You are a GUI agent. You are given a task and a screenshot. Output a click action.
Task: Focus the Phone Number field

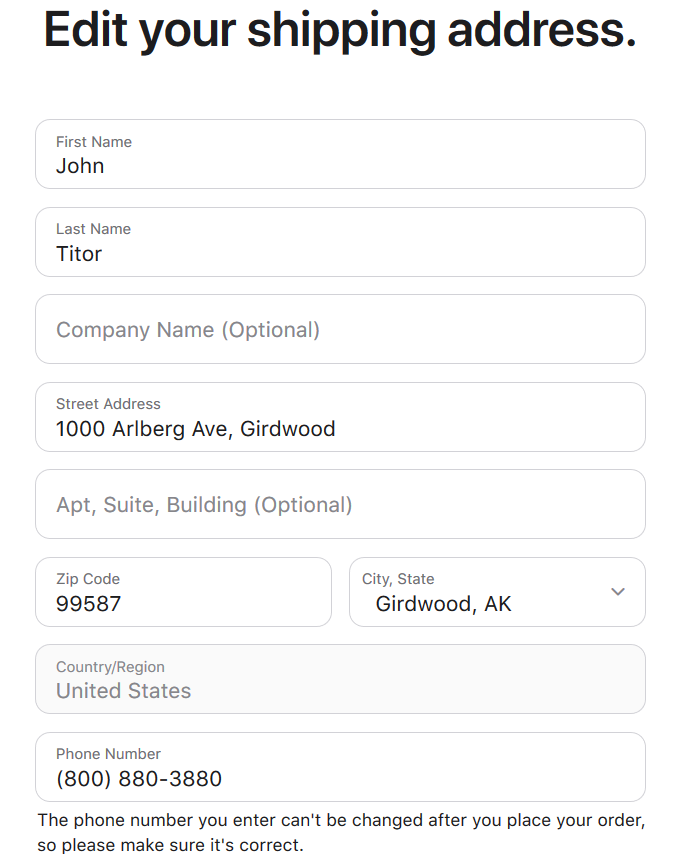pyautogui.click(x=340, y=767)
